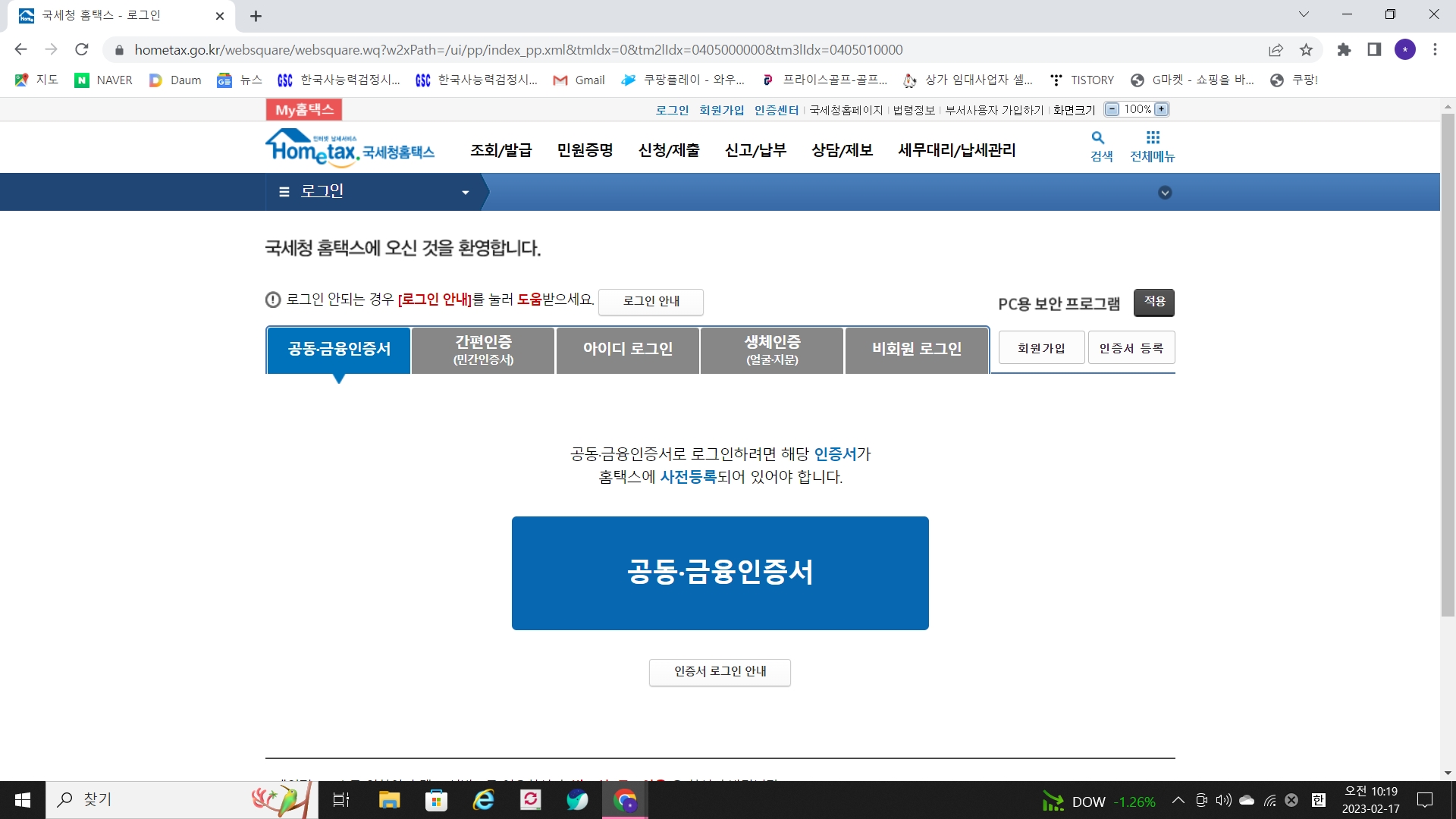Reload the page with refresh icon

pos(82,50)
